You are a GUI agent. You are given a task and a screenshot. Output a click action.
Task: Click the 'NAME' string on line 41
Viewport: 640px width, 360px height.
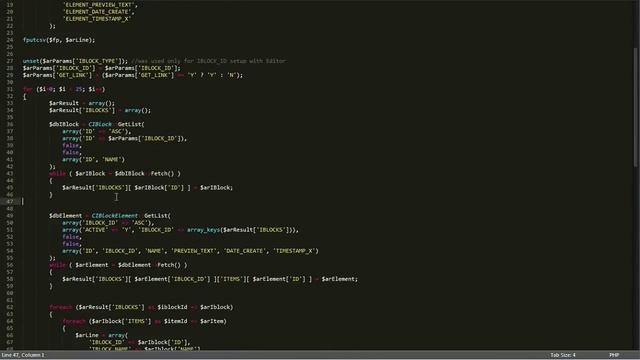click(x=111, y=160)
